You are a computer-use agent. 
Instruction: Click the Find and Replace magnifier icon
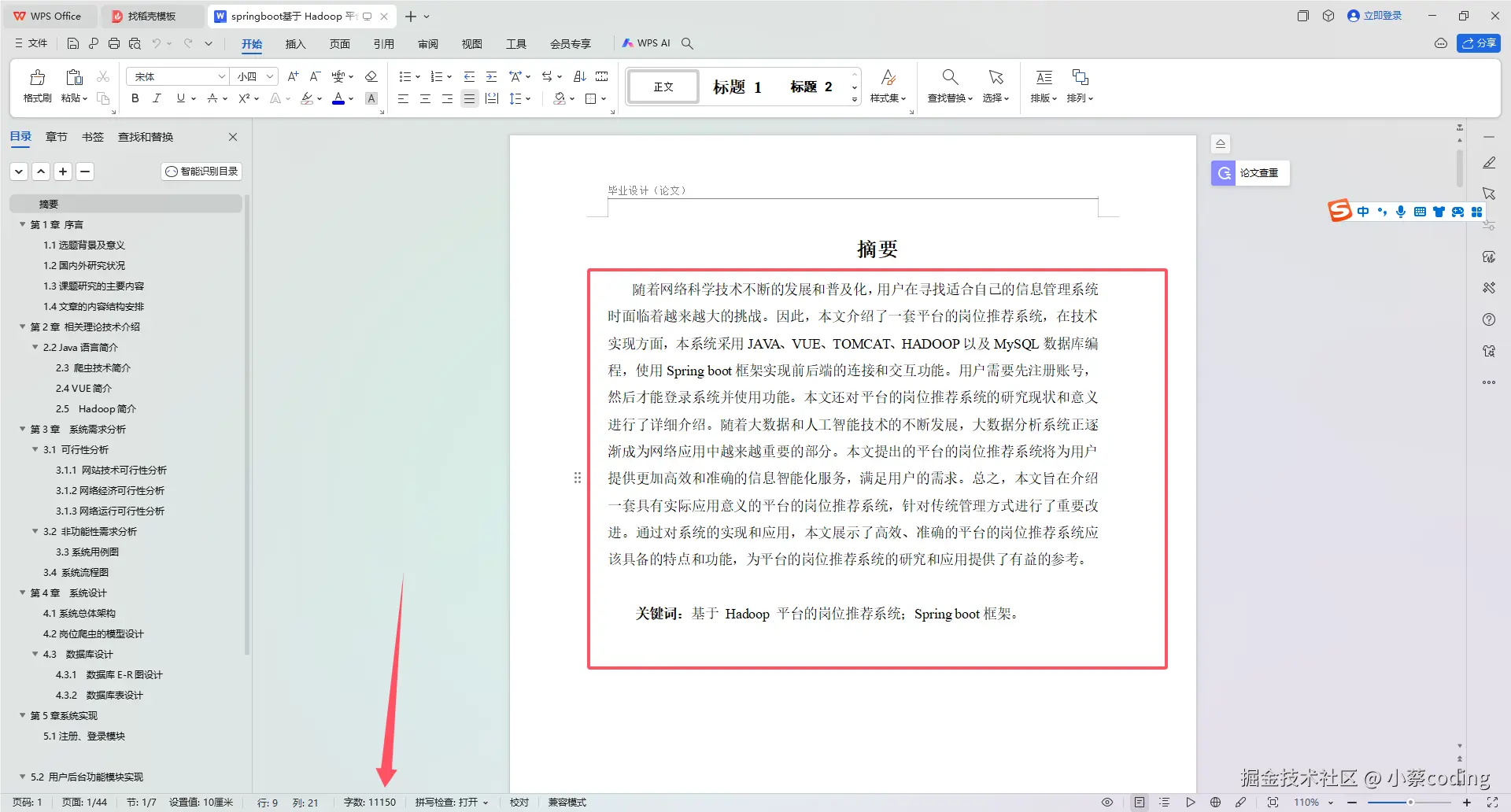pyautogui.click(x=950, y=77)
